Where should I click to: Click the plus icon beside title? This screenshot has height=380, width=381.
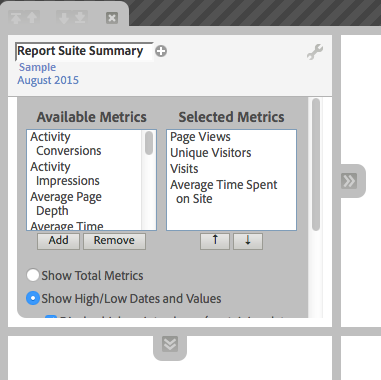161,51
